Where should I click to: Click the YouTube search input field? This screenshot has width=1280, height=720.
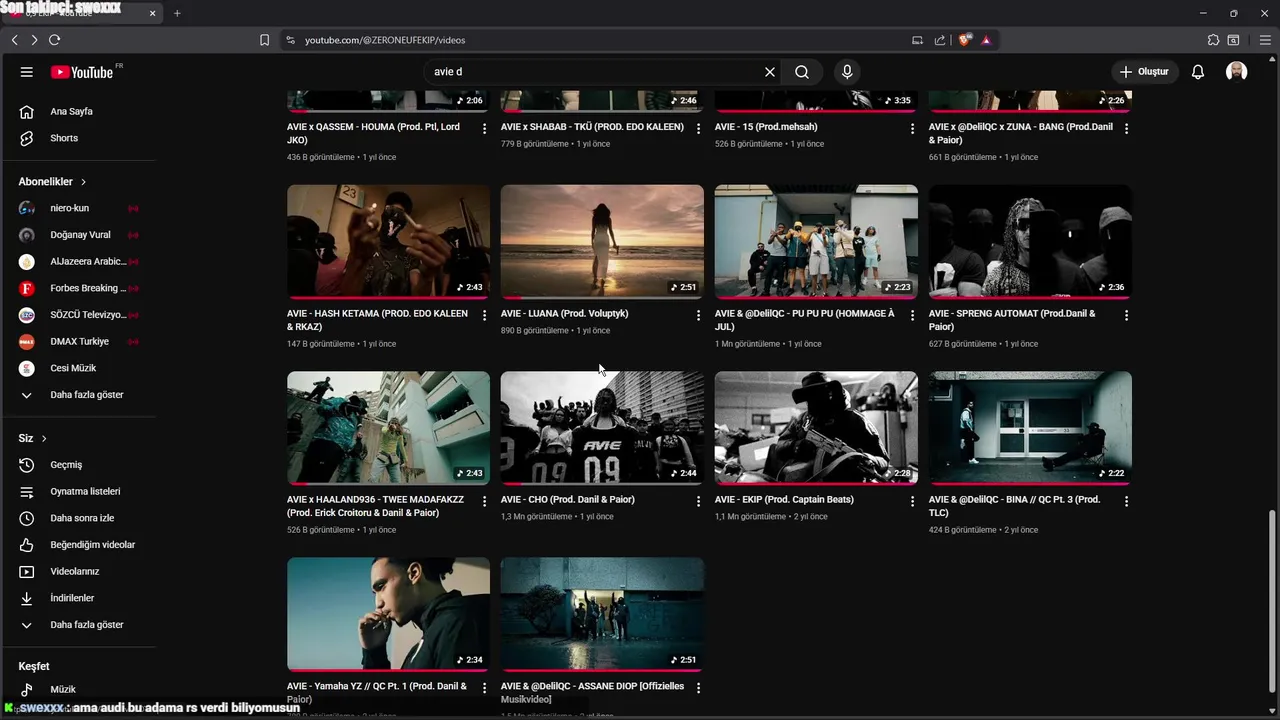595,72
